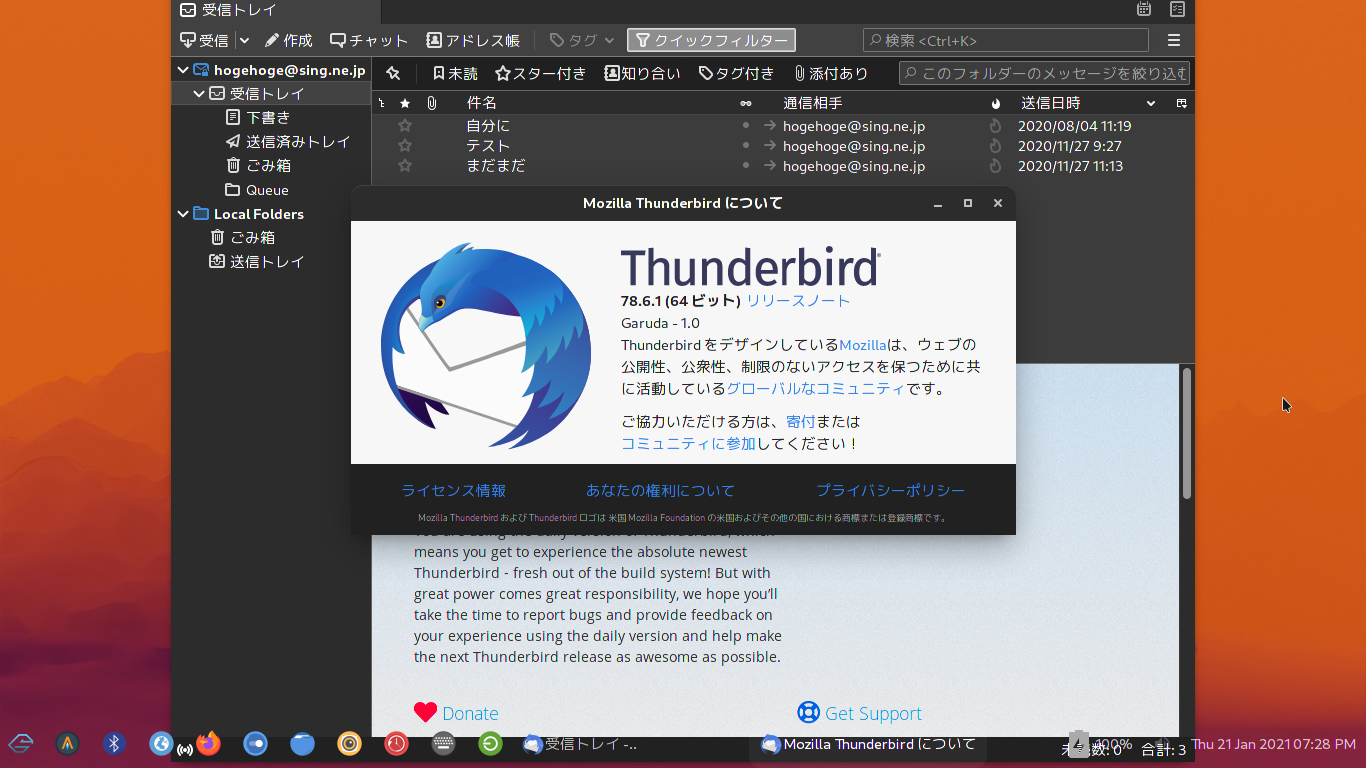
Task: Open the アドレス帳 address book
Action: (x=473, y=41)
